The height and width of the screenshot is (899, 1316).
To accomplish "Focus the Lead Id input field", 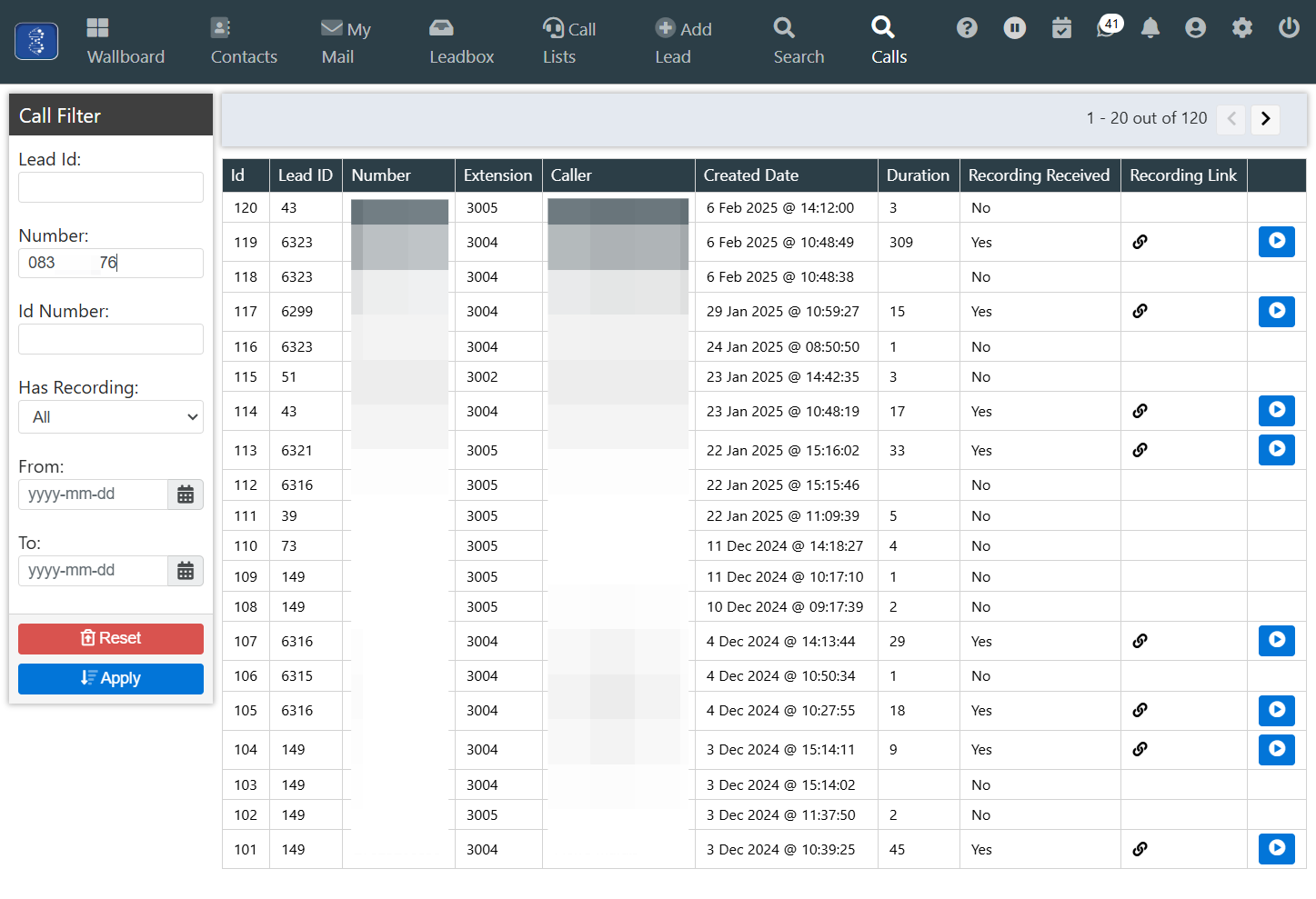I will tap(111, 187).
